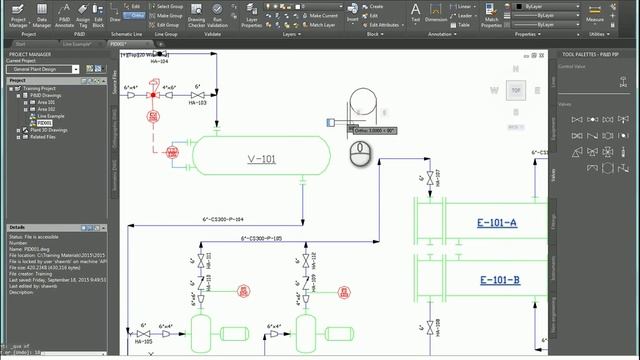Open the Insert block tool

[353, 13]
